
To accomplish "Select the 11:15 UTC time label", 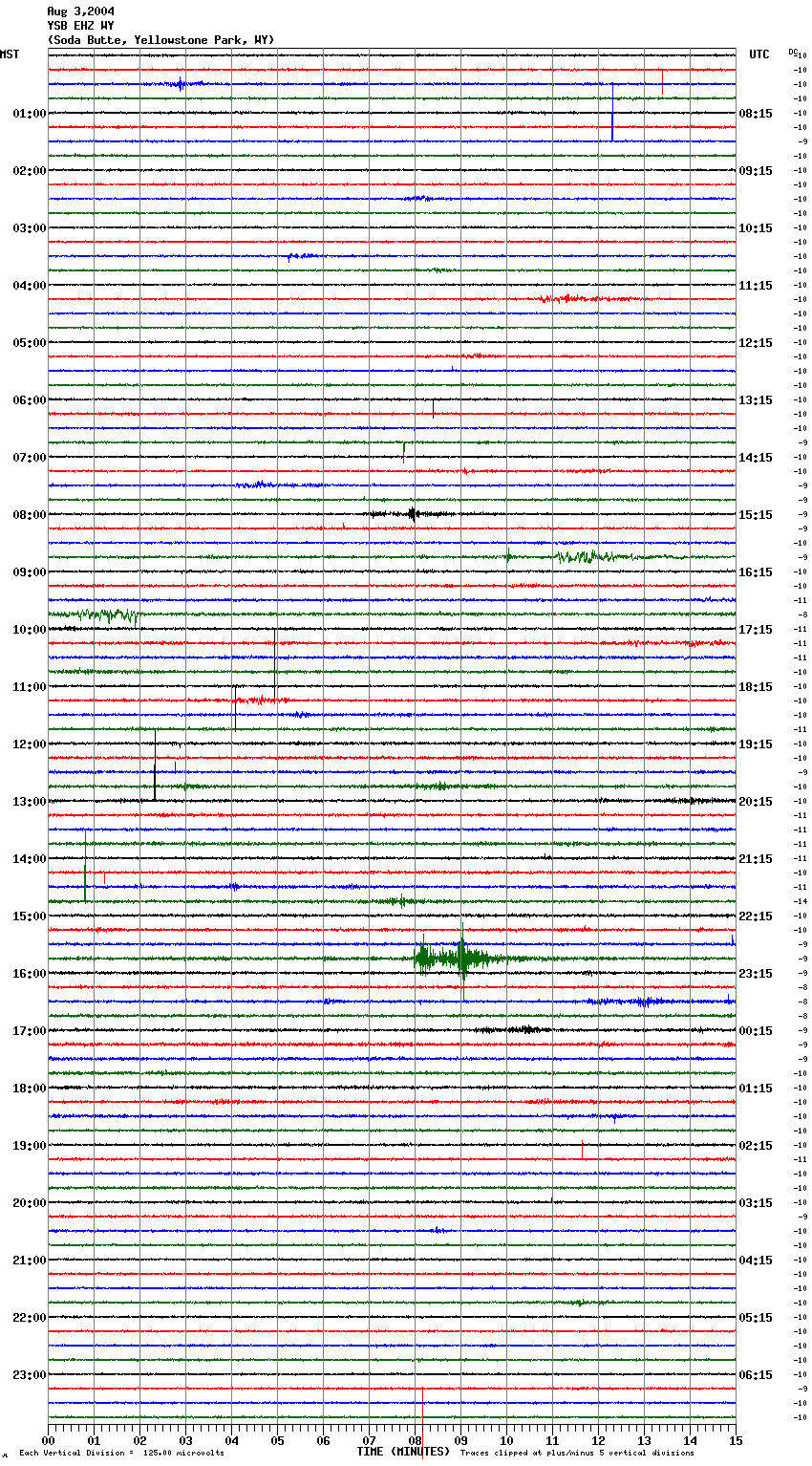I will tap(756, 286).
